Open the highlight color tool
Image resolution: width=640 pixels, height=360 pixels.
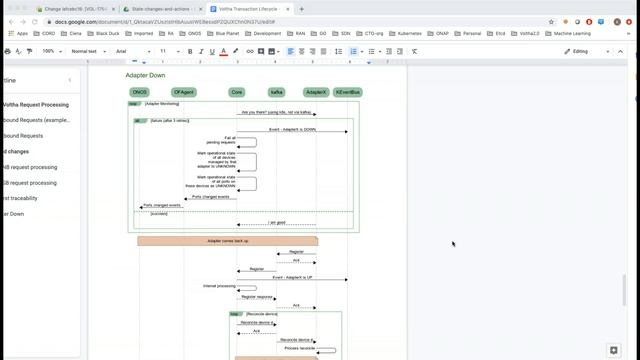point(236,51)
